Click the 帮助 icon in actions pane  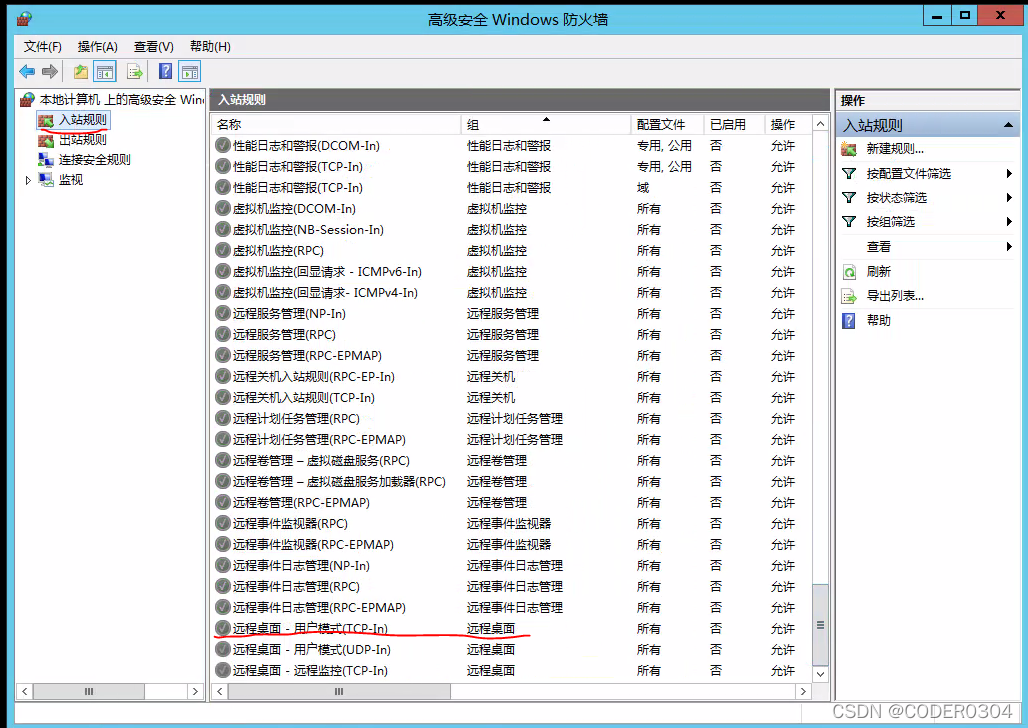point(848,321)
